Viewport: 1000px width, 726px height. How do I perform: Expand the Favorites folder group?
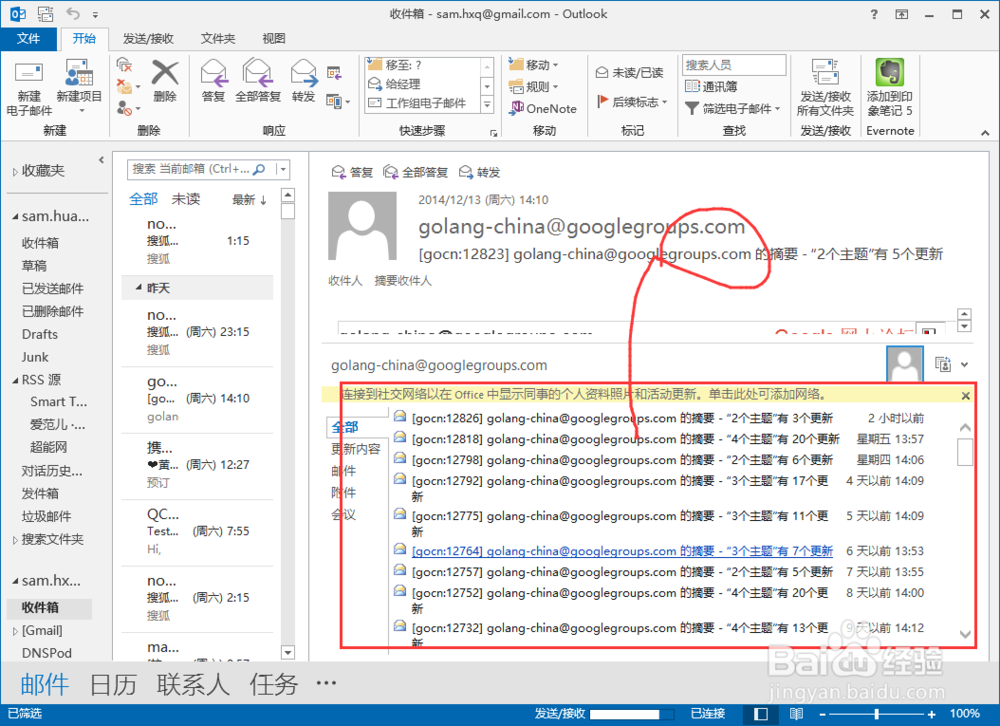[x=15, y=172]
